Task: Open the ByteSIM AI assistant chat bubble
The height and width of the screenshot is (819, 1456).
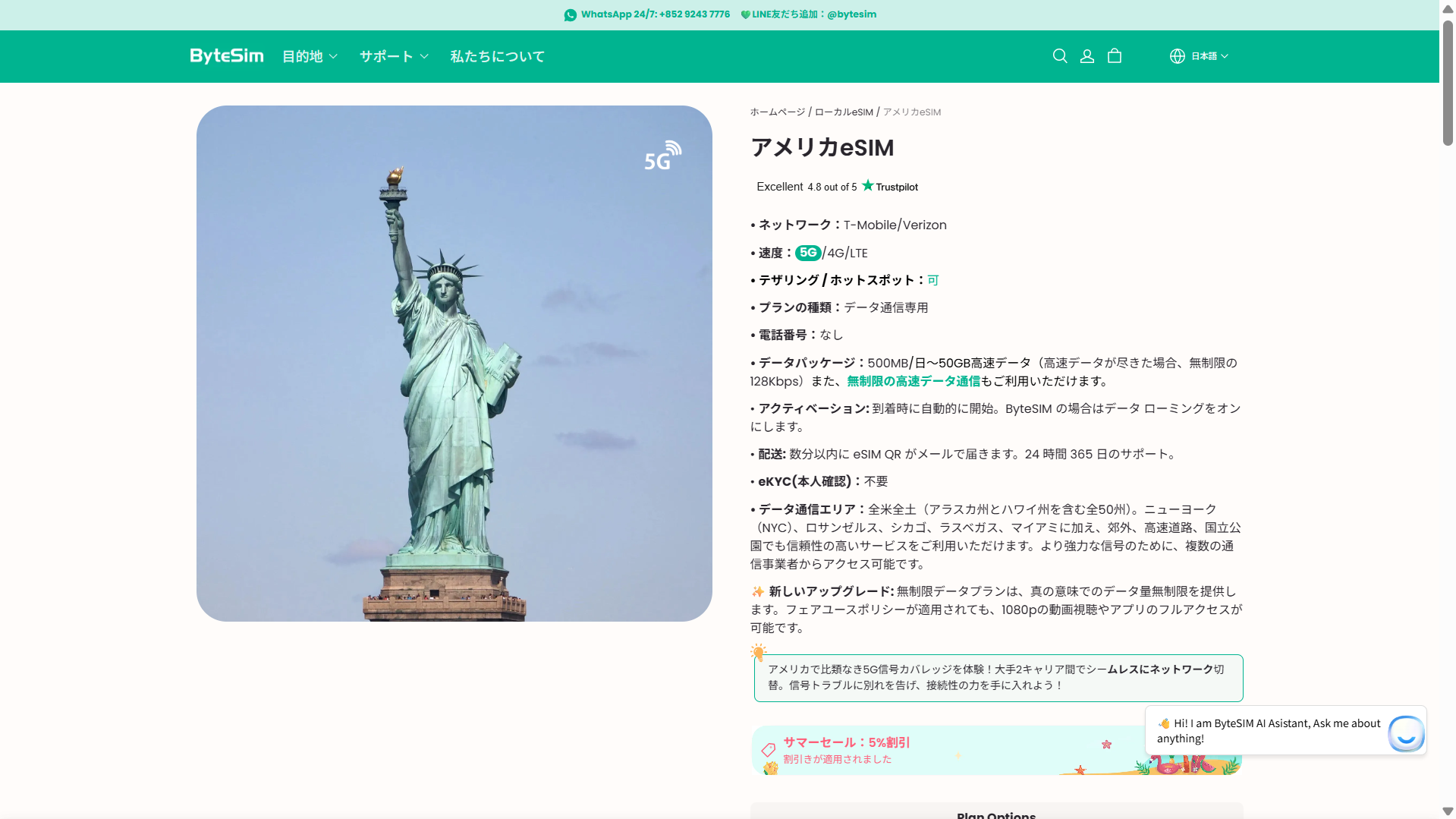Action: coord(1406,733)
